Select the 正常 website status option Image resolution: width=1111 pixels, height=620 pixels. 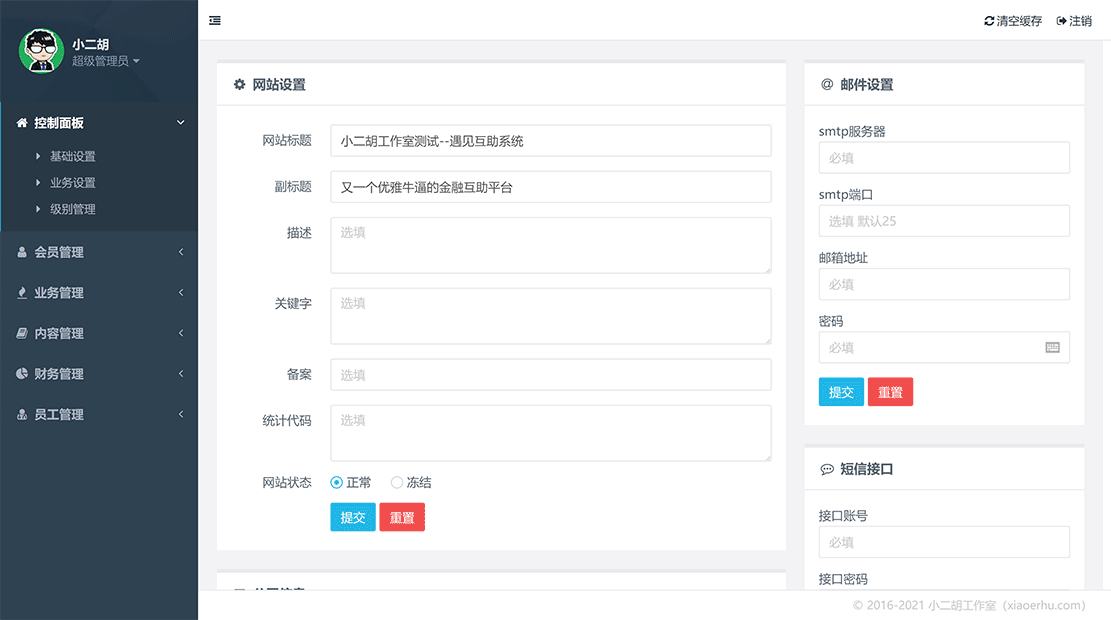point(337,482)
